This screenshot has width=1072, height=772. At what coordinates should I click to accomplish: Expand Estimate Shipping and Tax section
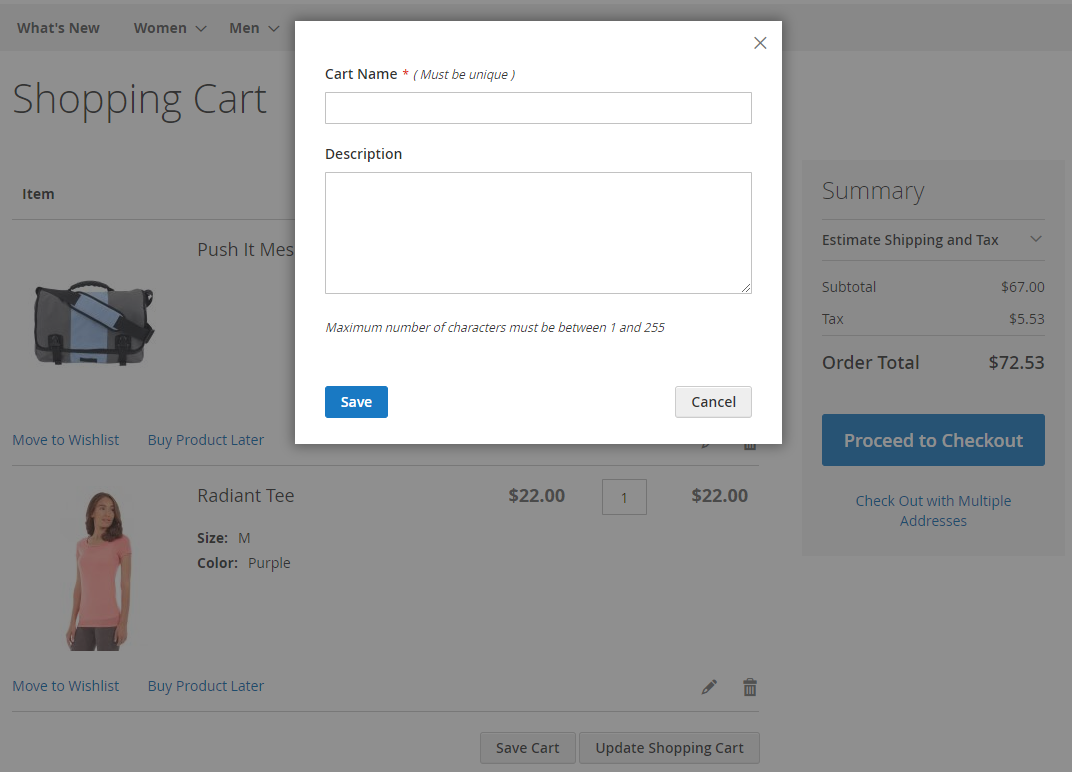(932, 240)
